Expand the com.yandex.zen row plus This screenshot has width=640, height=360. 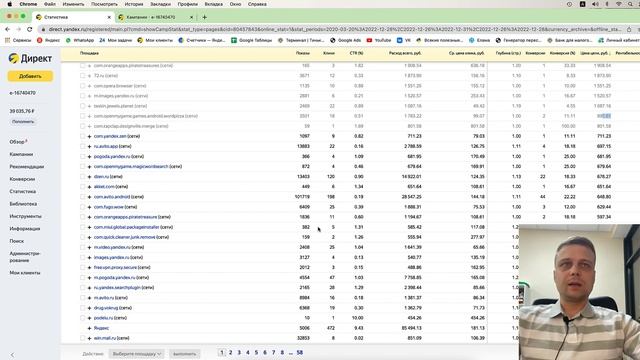click(89, 136)
